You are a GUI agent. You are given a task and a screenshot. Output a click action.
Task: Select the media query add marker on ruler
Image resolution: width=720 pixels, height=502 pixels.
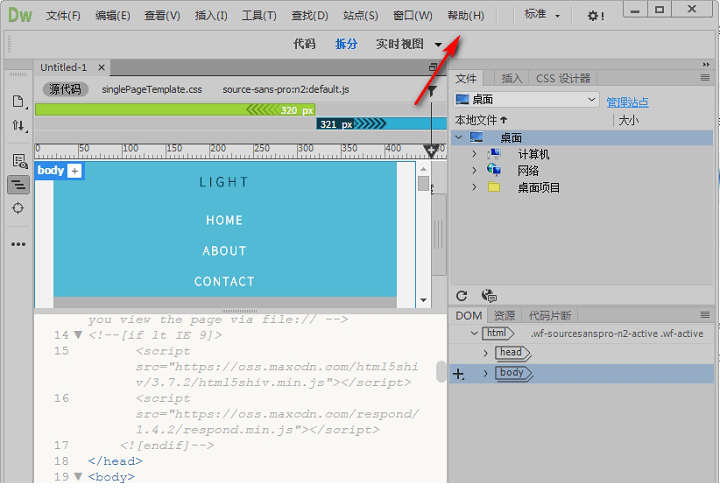pyautogui.click(x=431, y=151)
